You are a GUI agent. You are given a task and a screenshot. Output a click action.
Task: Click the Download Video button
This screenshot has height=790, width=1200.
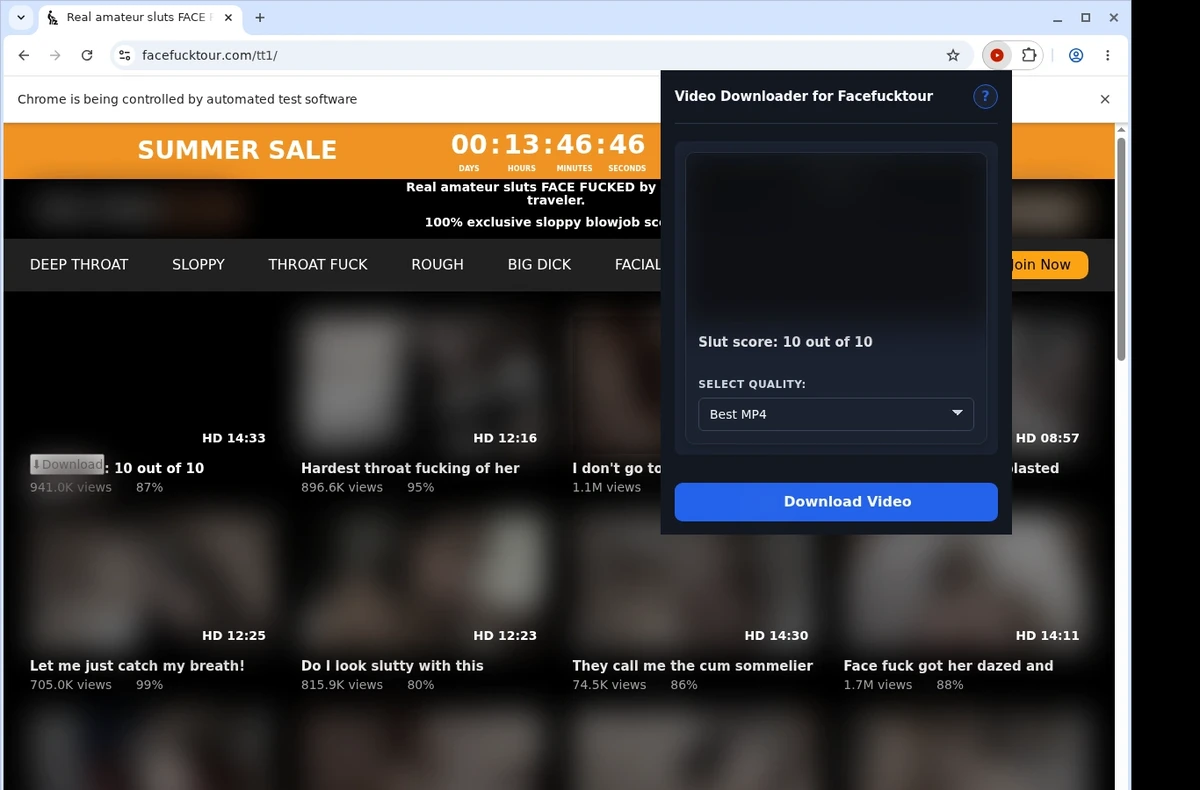836,502
